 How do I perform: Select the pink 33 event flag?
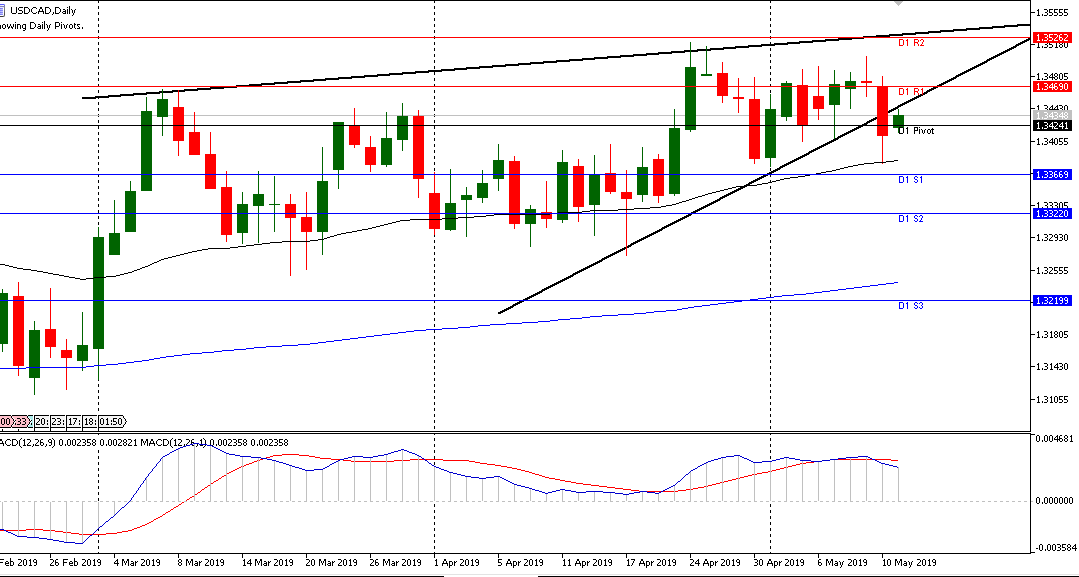(x=21, y=421)
